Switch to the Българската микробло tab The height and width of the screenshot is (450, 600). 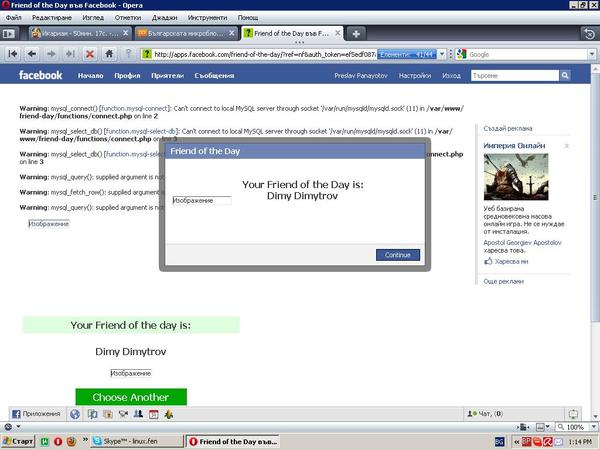point(186,34)
